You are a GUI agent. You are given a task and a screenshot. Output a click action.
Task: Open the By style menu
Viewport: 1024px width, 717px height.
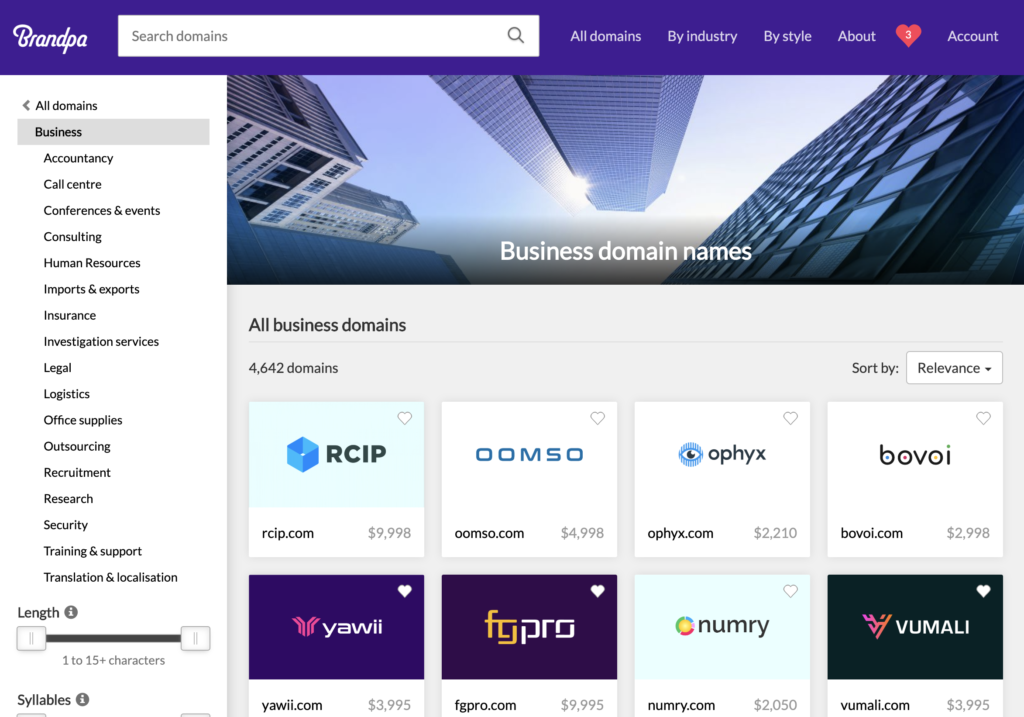(788, 36)
